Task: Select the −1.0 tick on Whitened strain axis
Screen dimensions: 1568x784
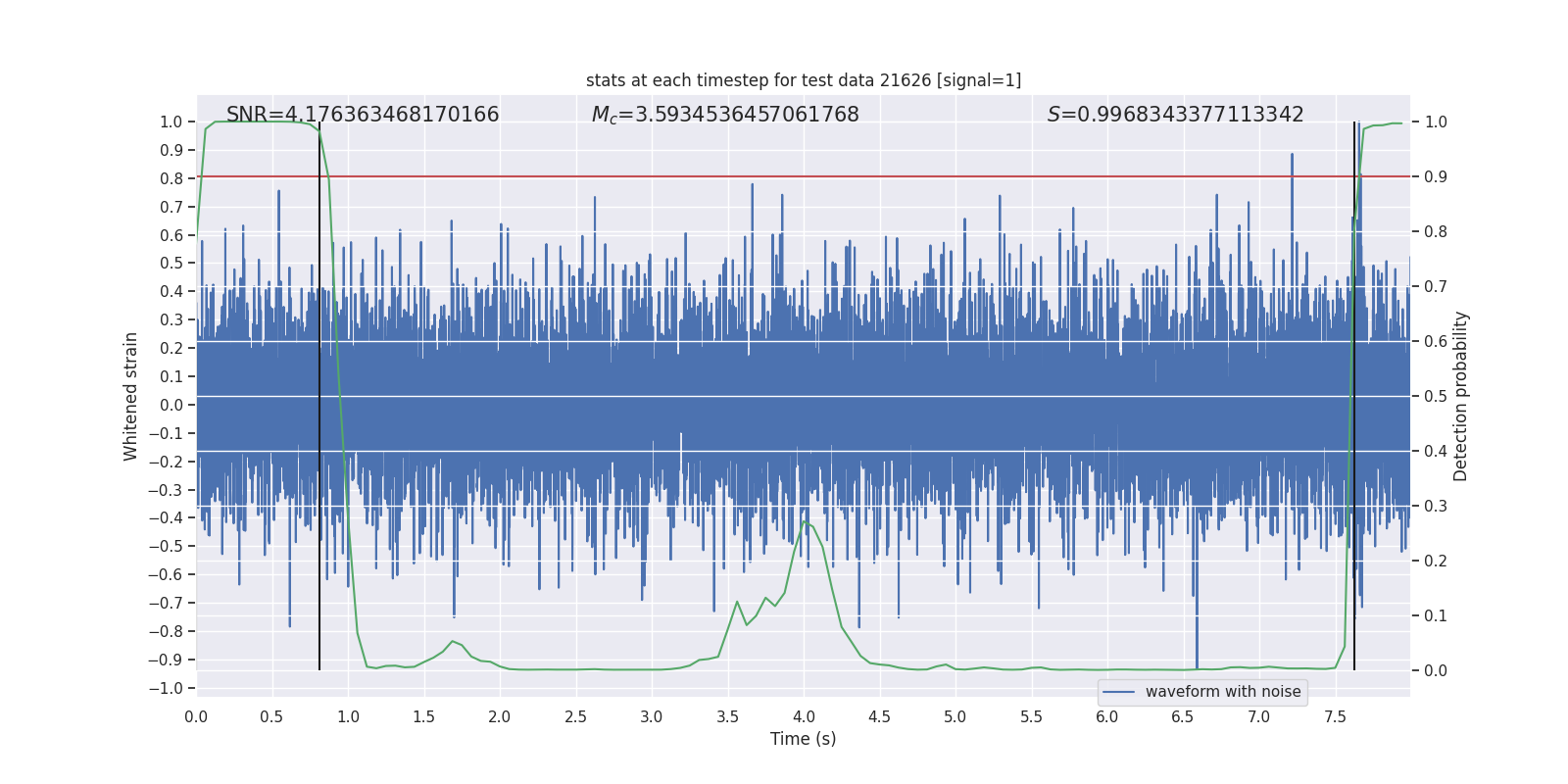Action: [165, 689]
